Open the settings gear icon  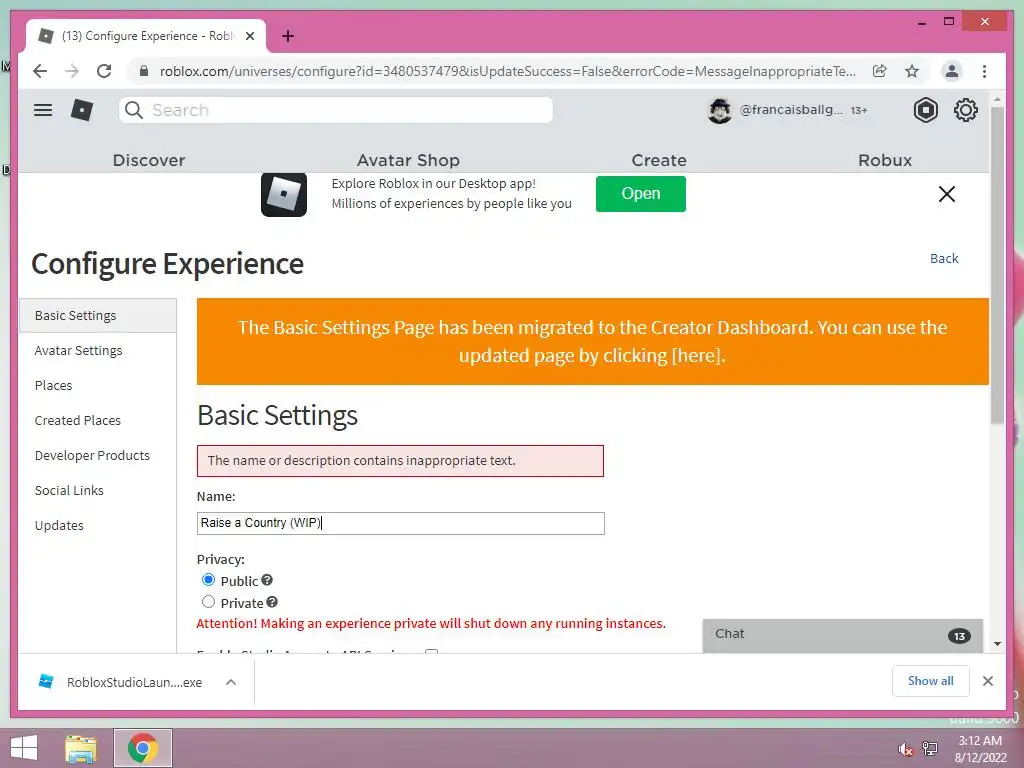click(x=965, y=110)
